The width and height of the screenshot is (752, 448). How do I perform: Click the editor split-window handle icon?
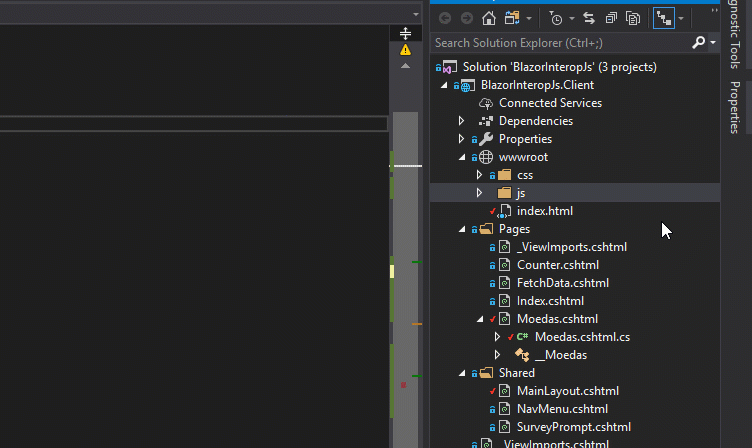click(x=405, y=33)
